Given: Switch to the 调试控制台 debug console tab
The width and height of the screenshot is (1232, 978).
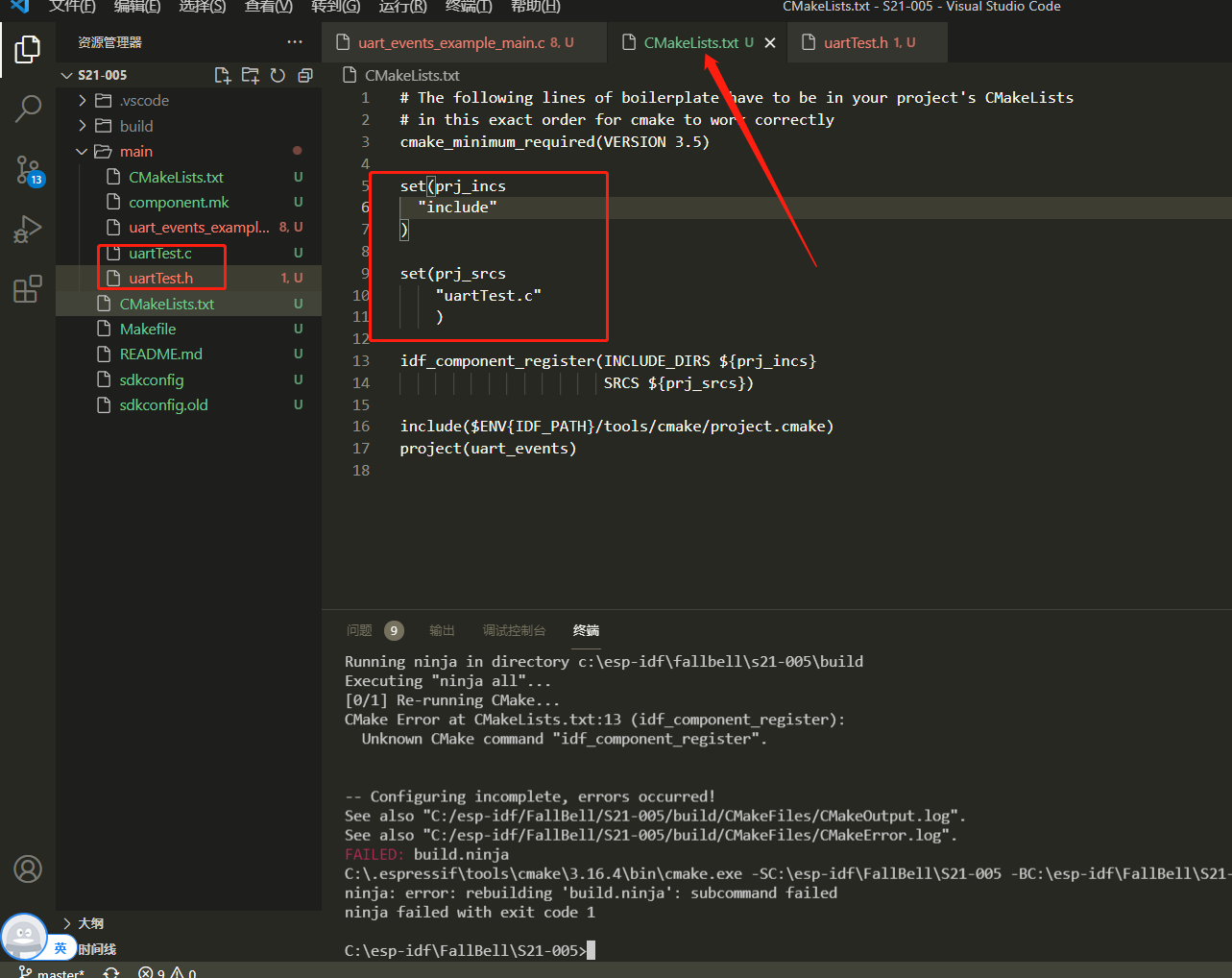Looking at the screenshot, I should tap(514, 630).
